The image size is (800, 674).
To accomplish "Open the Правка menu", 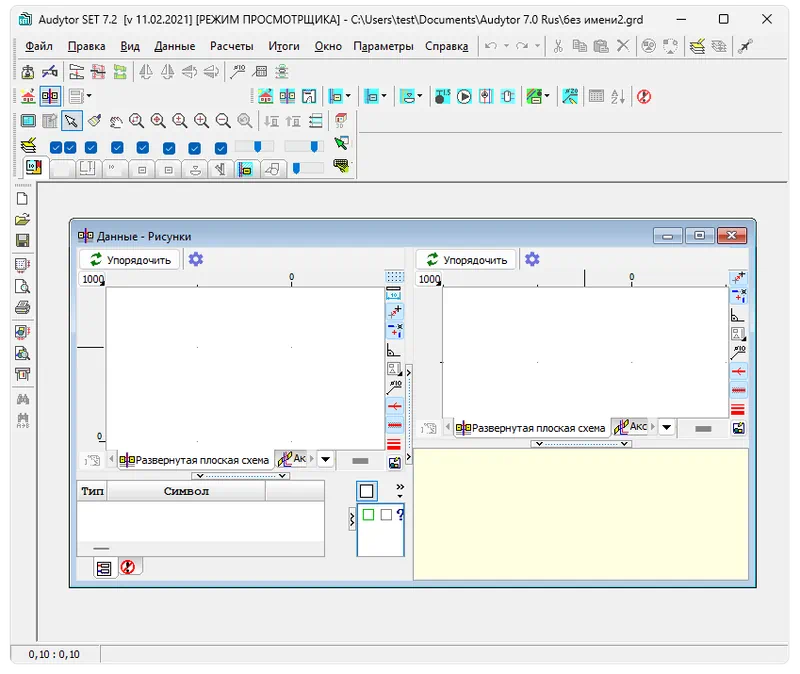I will coord(86,46).
